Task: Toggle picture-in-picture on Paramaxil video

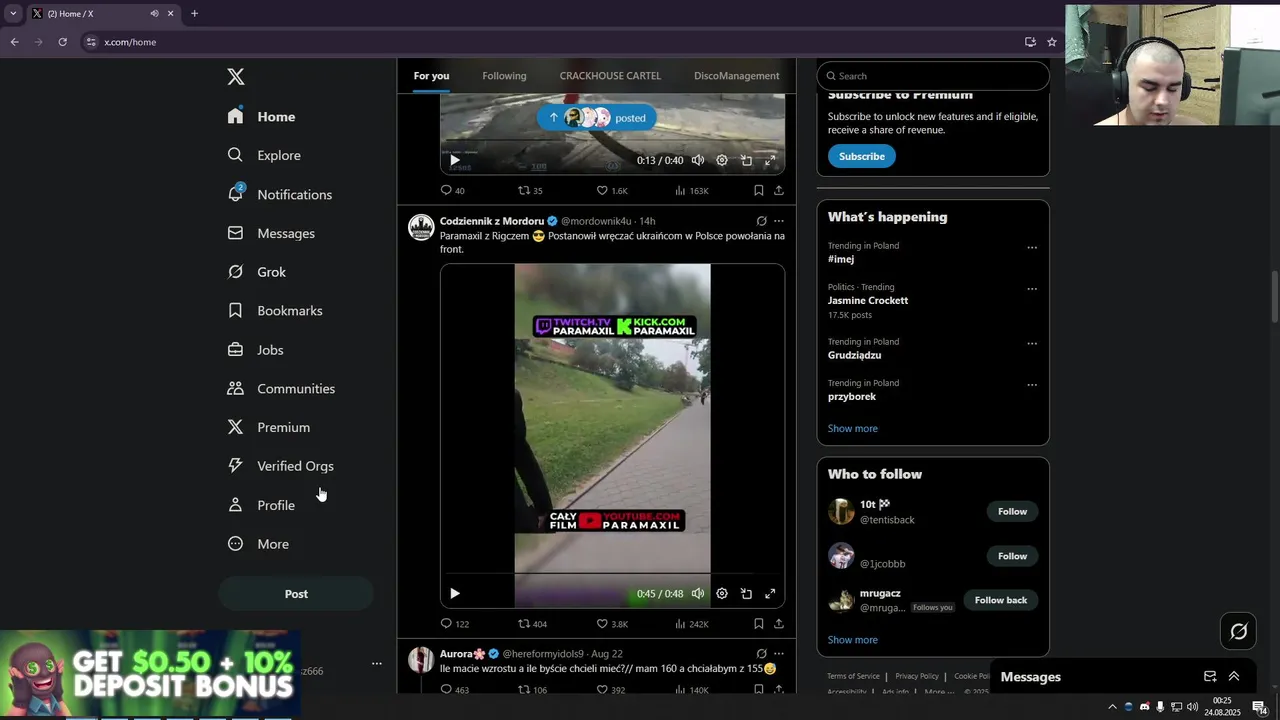Action: (x=746, y=594)
